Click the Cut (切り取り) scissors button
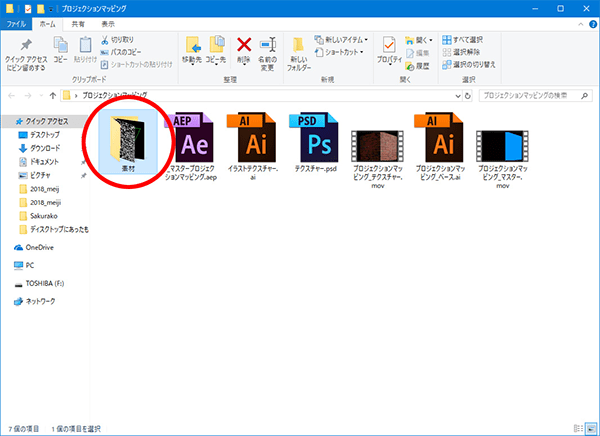Viewport: 600px width, 436px height. coord(117,40)
